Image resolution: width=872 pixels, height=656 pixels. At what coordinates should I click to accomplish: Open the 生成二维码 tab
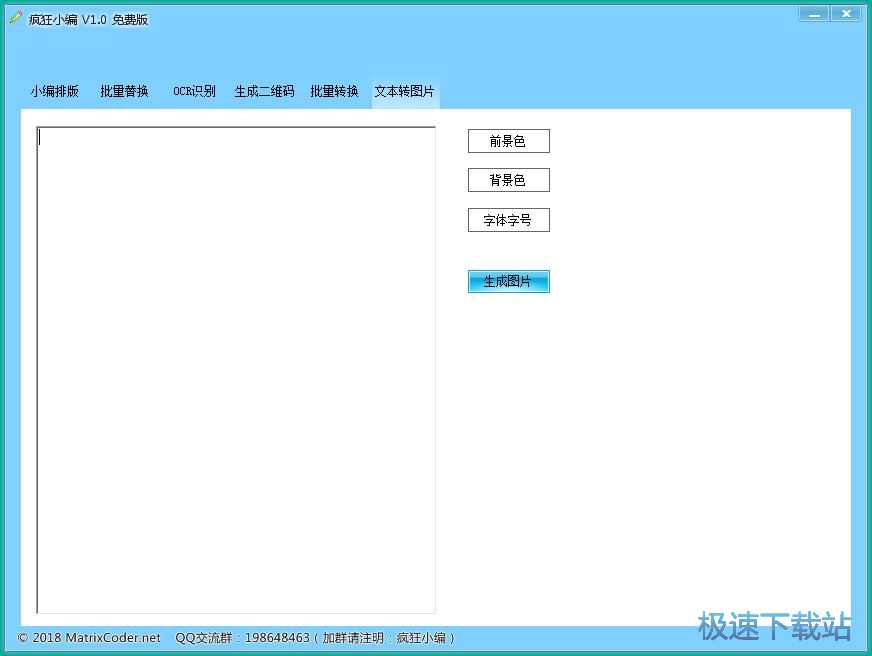coord(263,90)
